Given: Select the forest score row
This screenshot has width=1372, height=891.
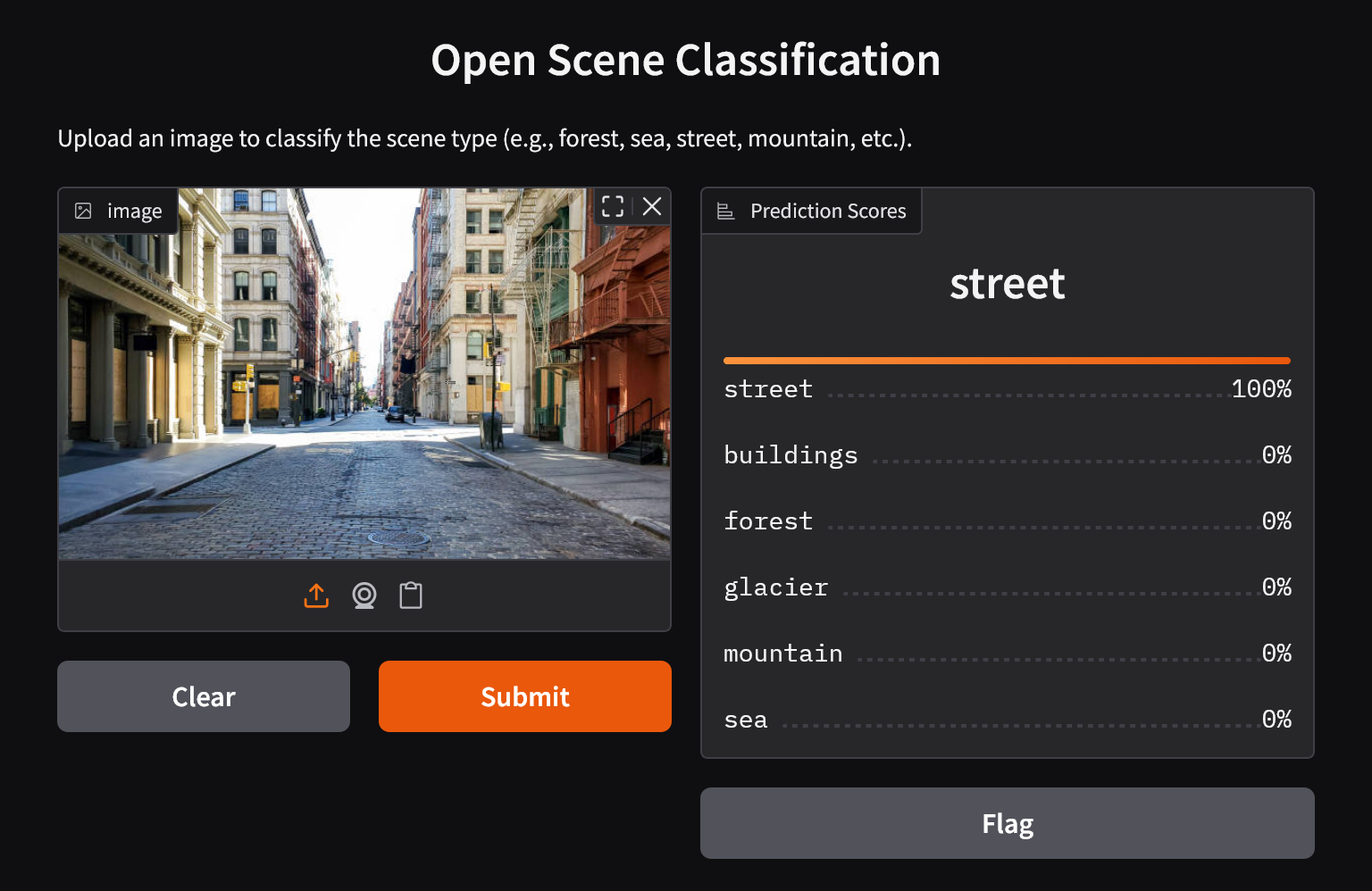Looking at the screenshot, I should coord(1007,521).
